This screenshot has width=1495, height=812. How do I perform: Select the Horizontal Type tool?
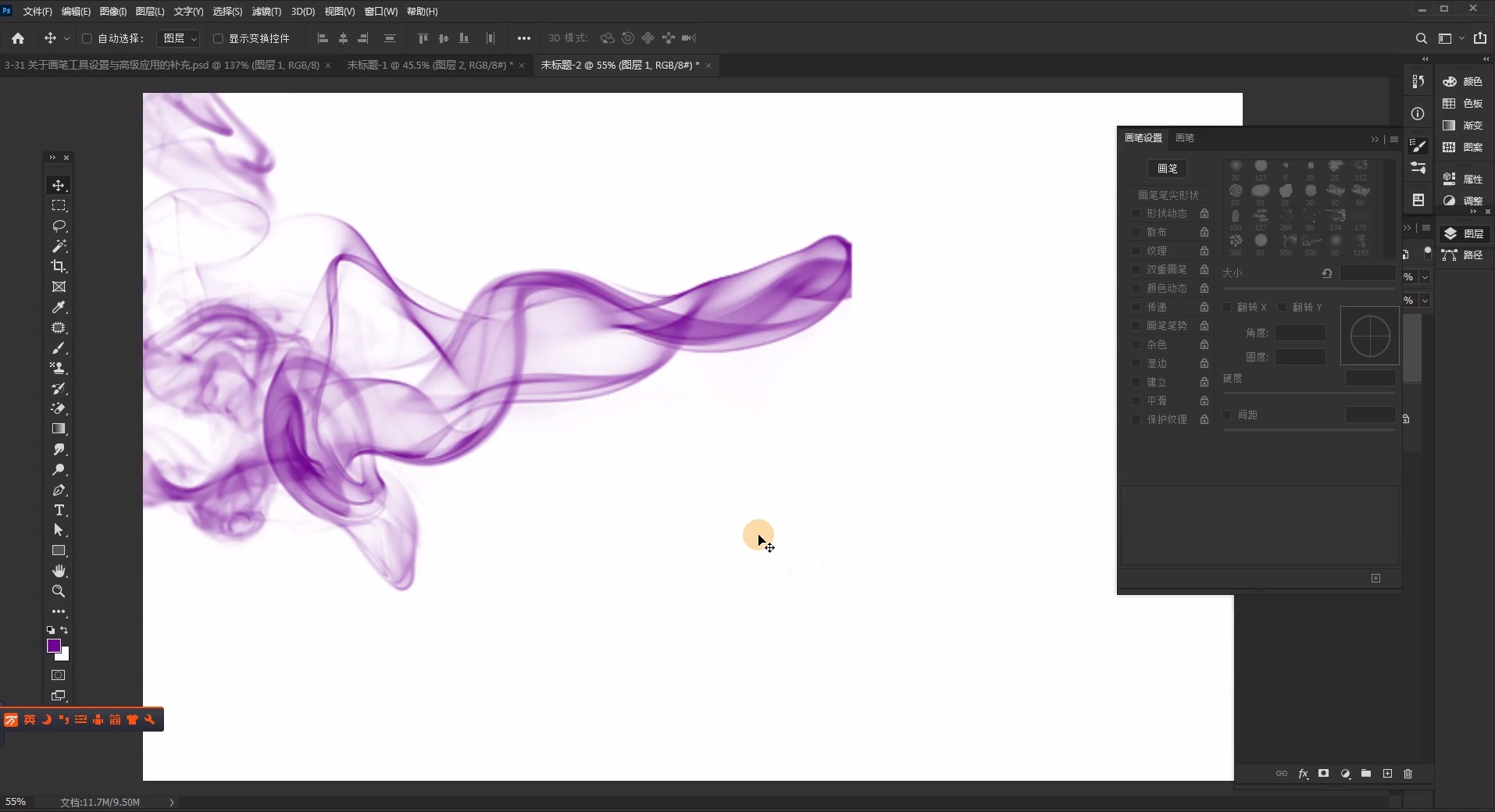[59, 511]
